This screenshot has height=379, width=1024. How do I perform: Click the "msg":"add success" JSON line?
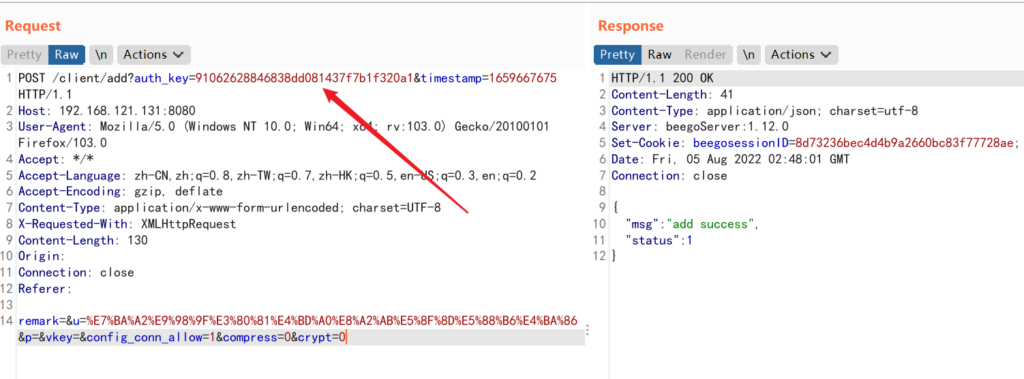coord(692,224)
